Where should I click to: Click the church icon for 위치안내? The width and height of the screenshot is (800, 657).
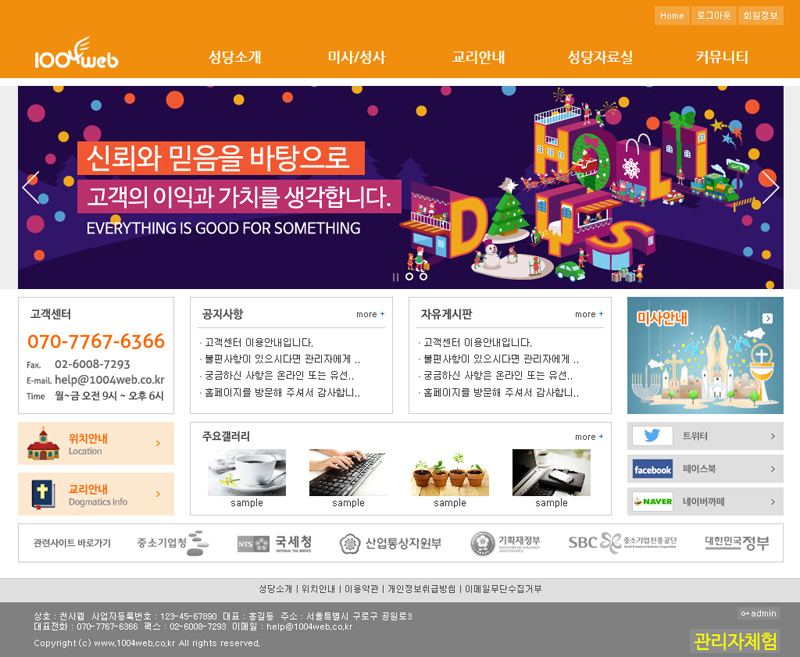[42, 443]
